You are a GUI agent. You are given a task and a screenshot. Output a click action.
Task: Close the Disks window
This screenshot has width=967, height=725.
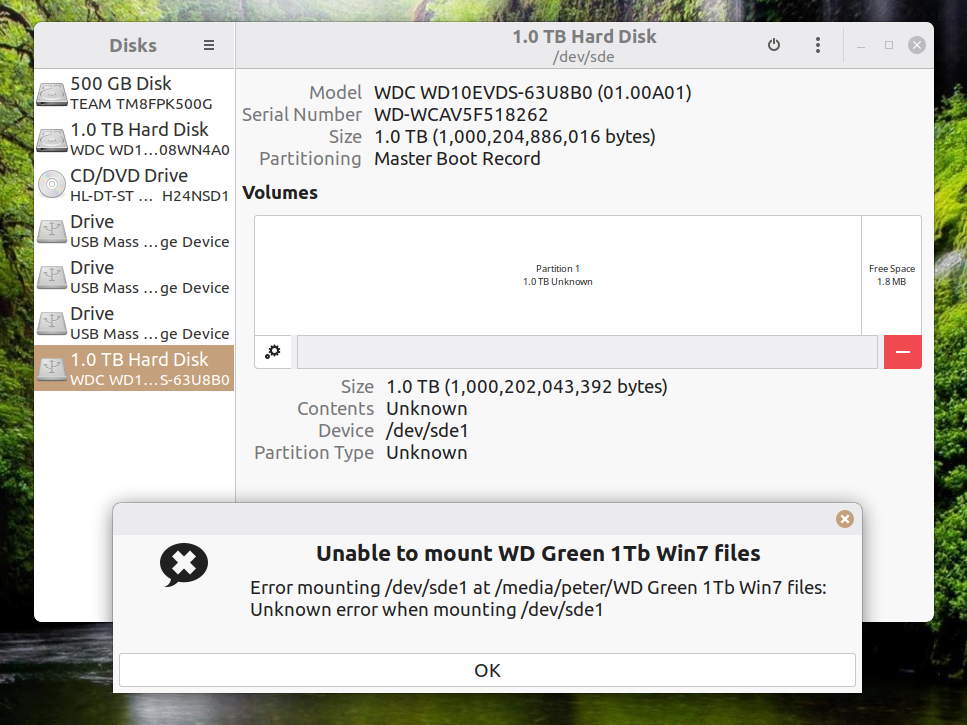(x=916, y=45)
